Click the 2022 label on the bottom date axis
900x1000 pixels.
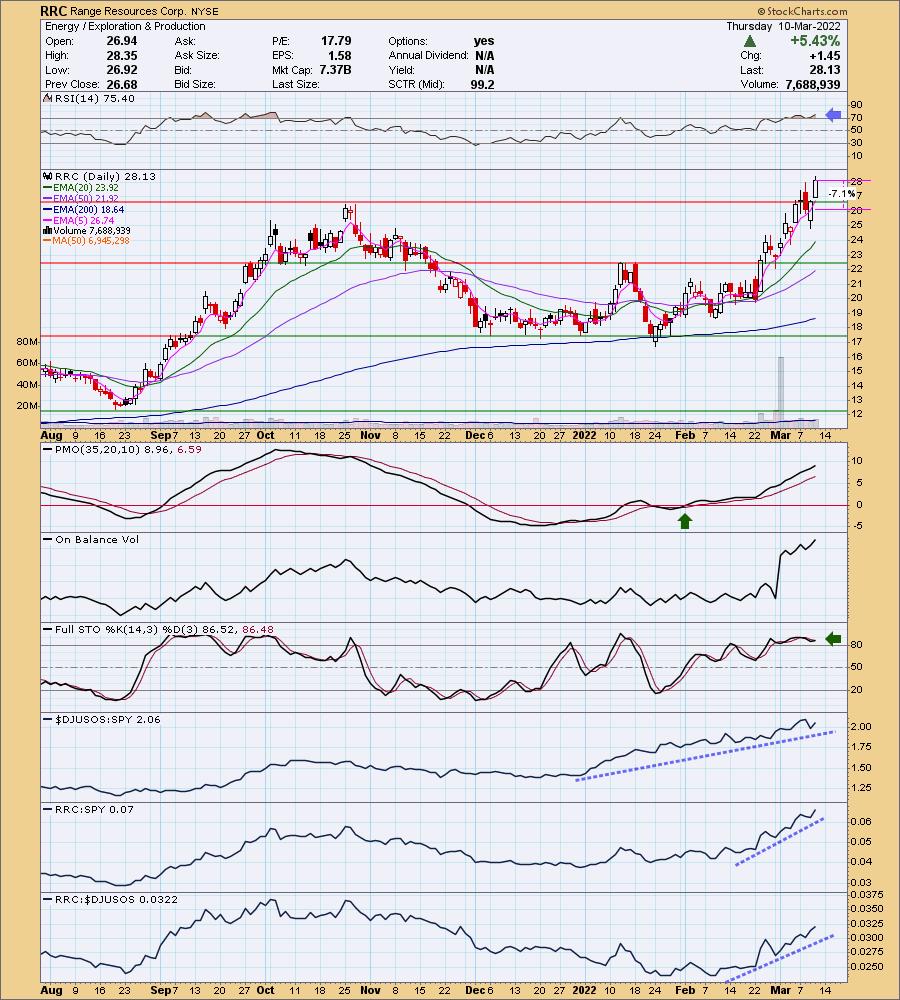(584, 990)
